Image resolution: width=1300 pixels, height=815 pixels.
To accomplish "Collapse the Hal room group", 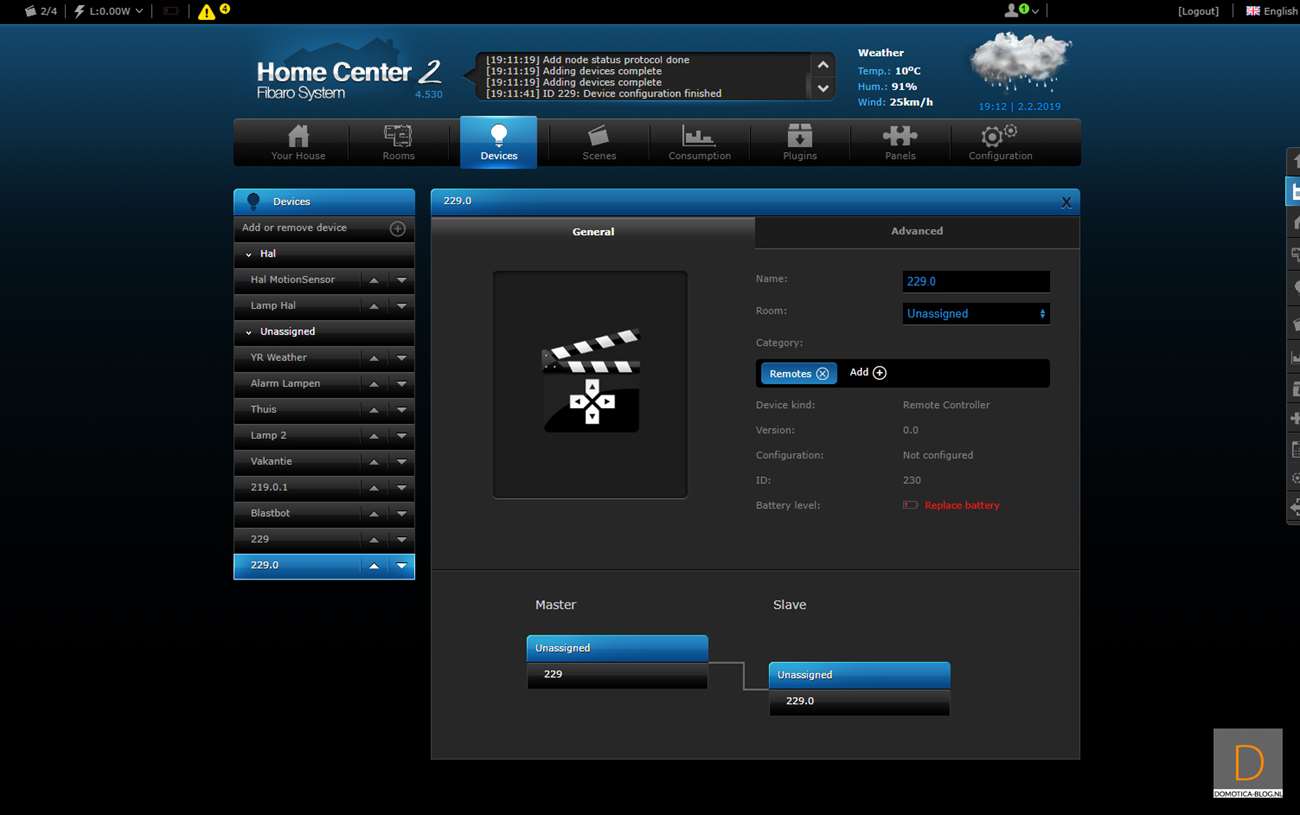I will 249,254.
